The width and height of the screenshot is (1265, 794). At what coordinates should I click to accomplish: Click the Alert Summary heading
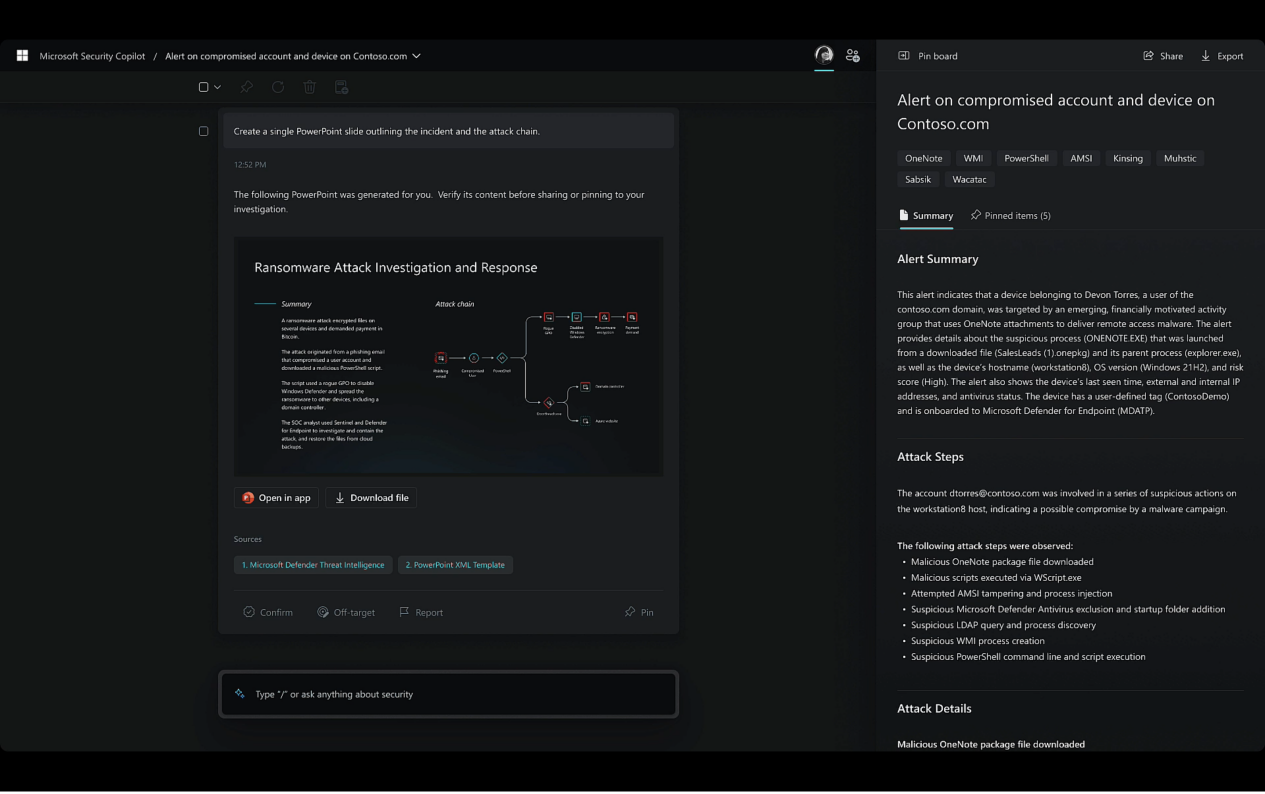(x=938, y=259)
